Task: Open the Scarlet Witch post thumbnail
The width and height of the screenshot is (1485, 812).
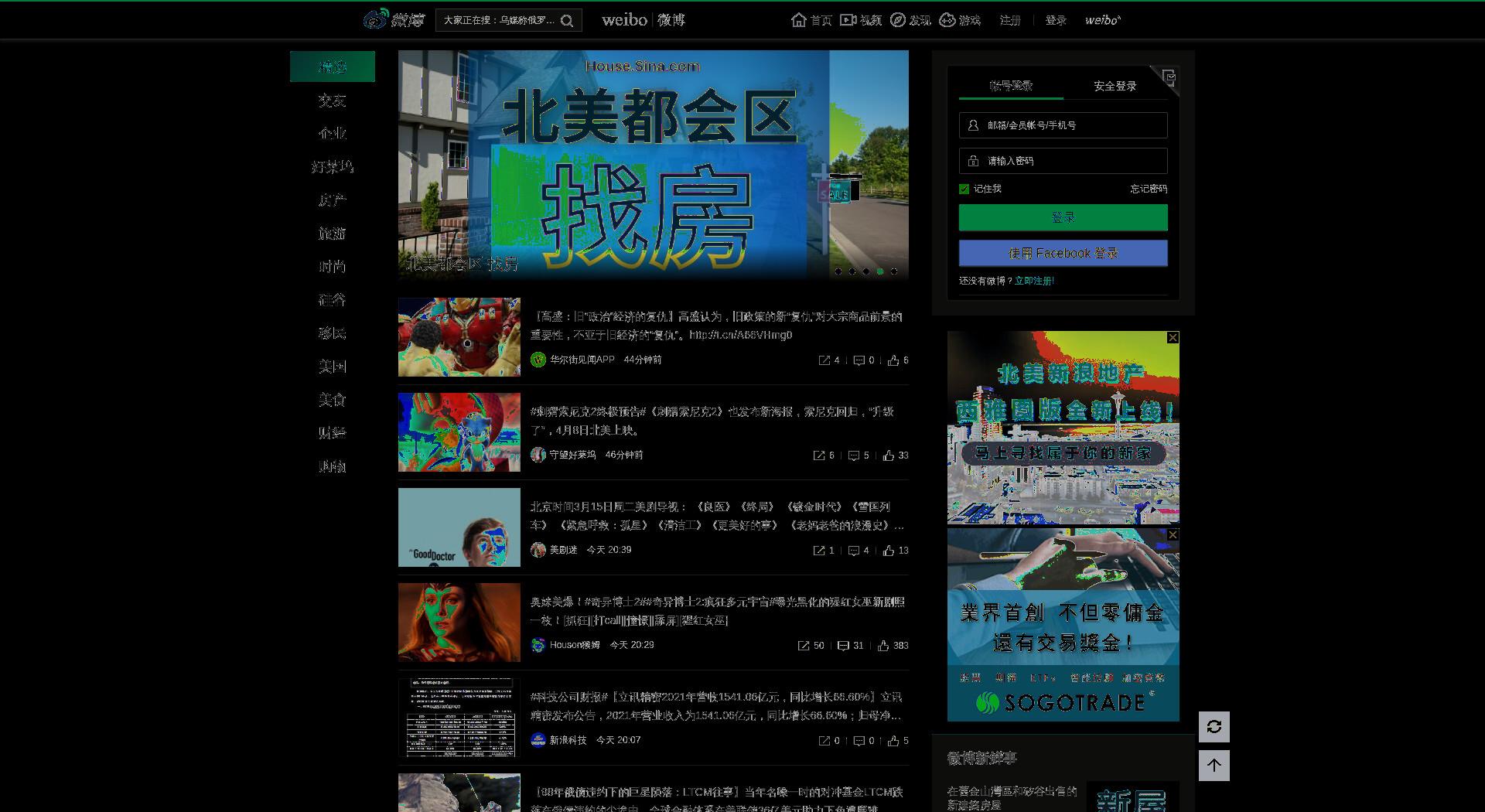Action: pyautogui.click(x=459, y=623)
